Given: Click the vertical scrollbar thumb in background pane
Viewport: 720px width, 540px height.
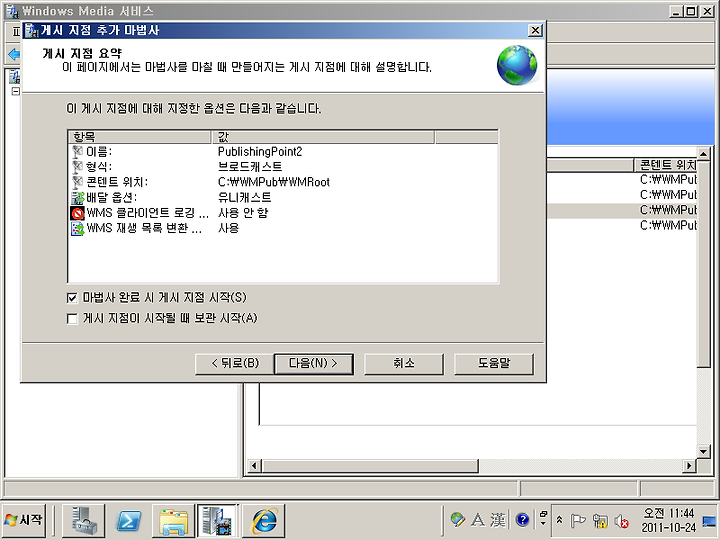Looking at the screenshot, I should [x=703, y=263].
